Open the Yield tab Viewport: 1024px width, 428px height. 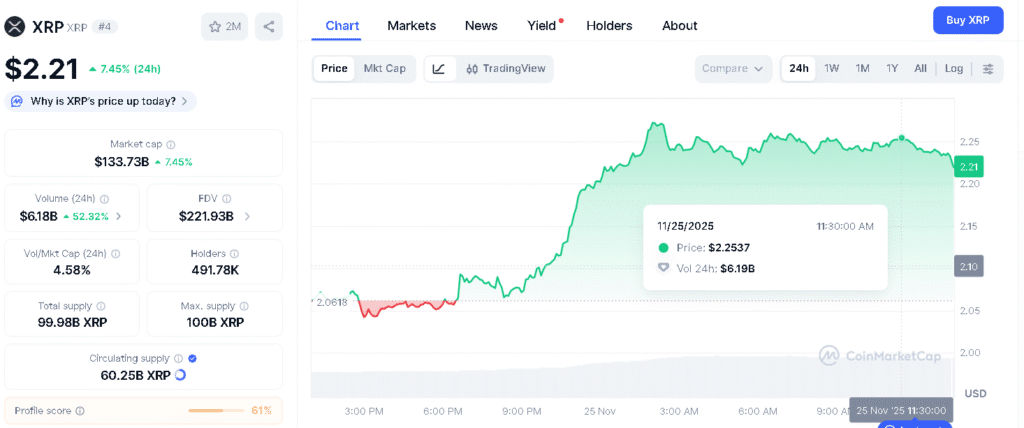(542, 26)
